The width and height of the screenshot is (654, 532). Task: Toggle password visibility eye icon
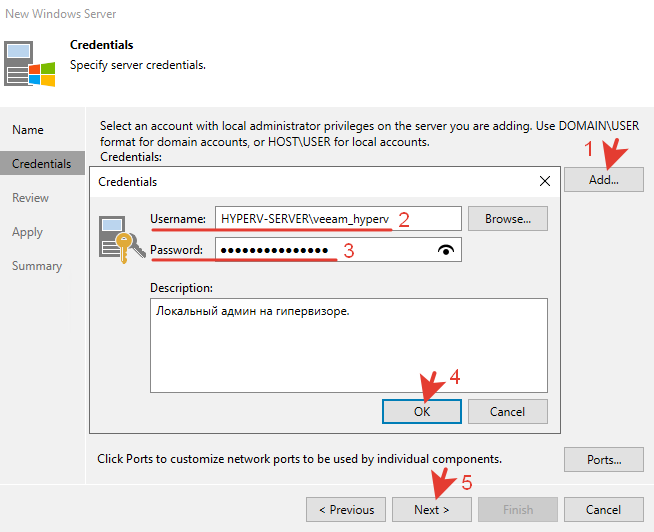tap(446, 250)
